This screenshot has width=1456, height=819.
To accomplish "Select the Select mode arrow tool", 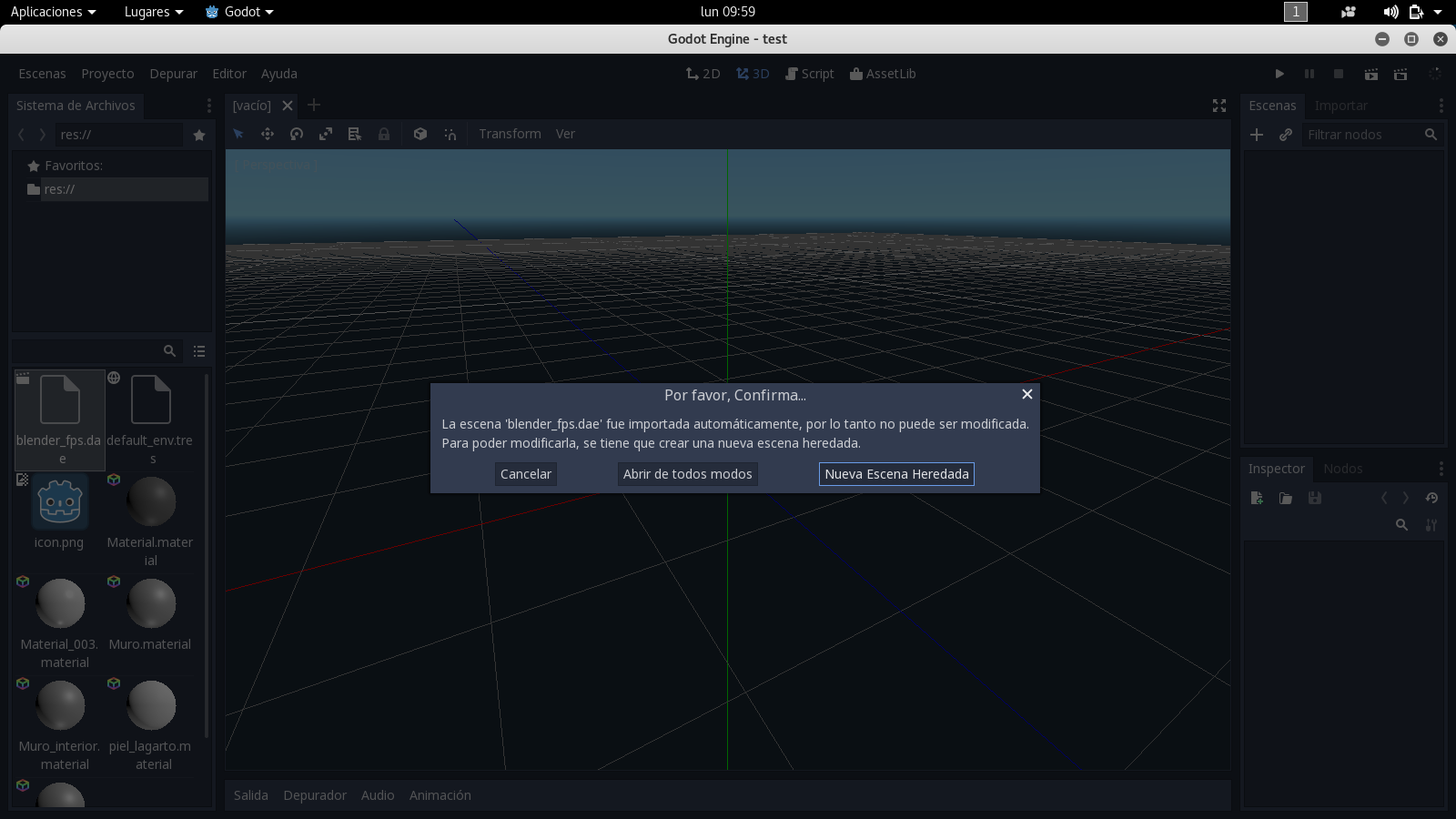I will click(238, 134).
